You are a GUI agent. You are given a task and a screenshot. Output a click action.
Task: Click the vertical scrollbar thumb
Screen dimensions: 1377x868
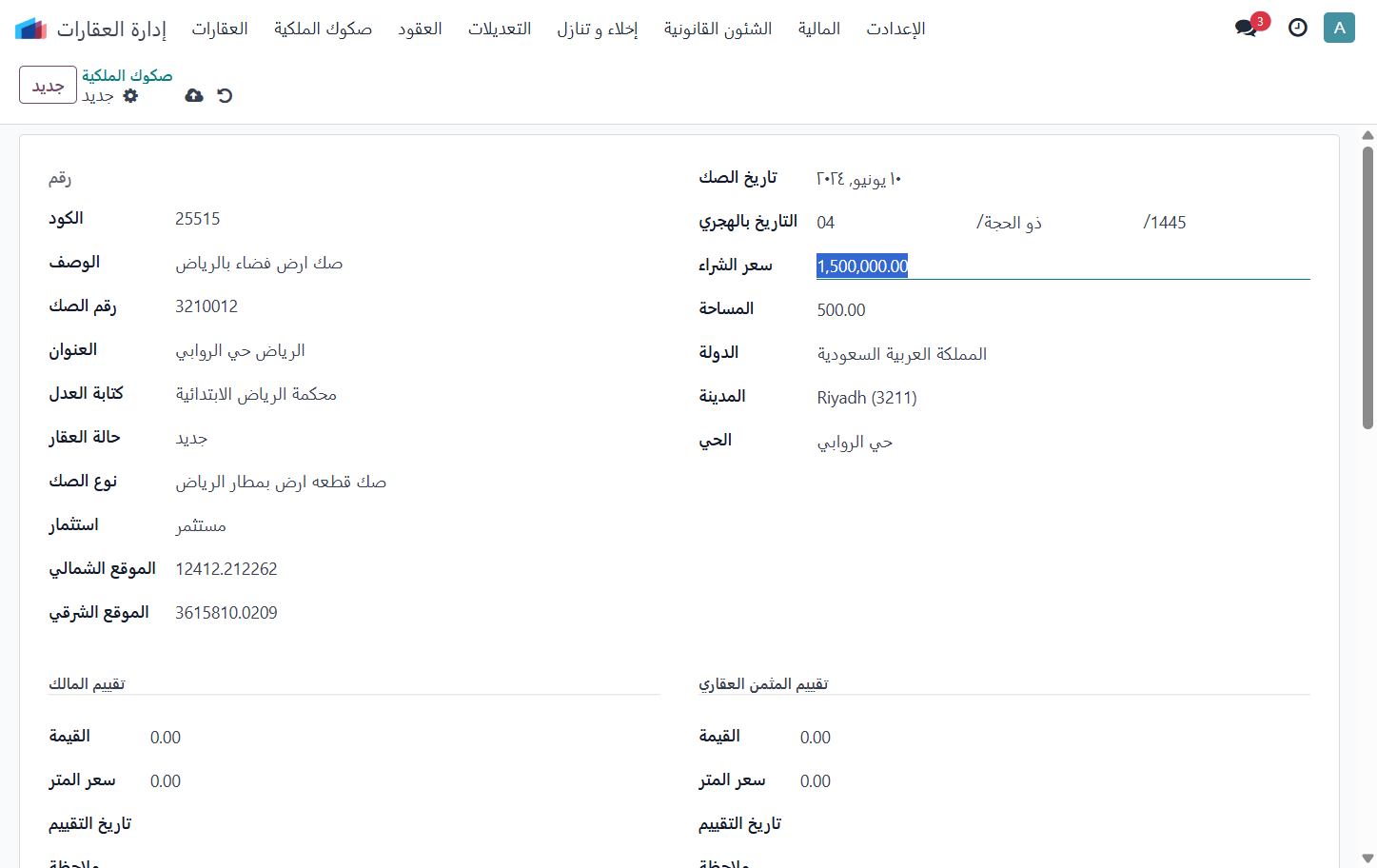[1367, 287]
